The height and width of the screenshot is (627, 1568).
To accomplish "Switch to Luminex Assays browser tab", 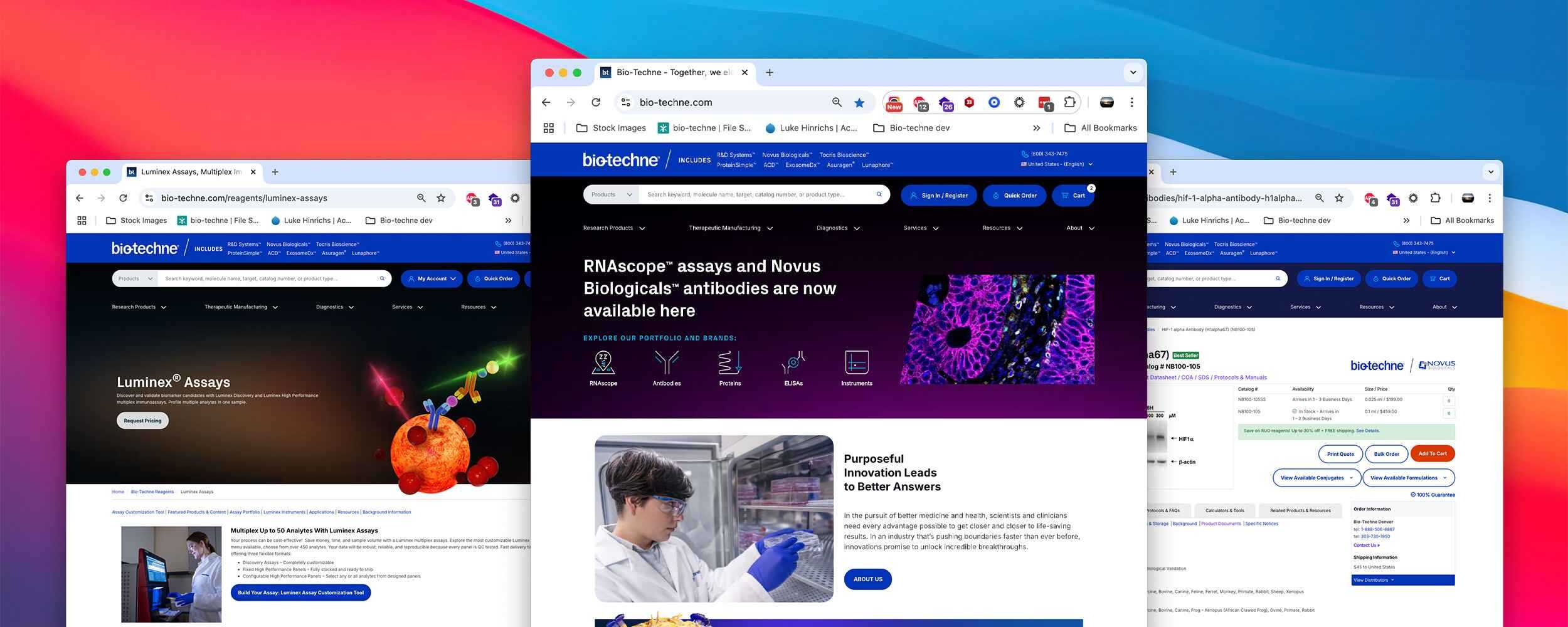I will (191, 172).
